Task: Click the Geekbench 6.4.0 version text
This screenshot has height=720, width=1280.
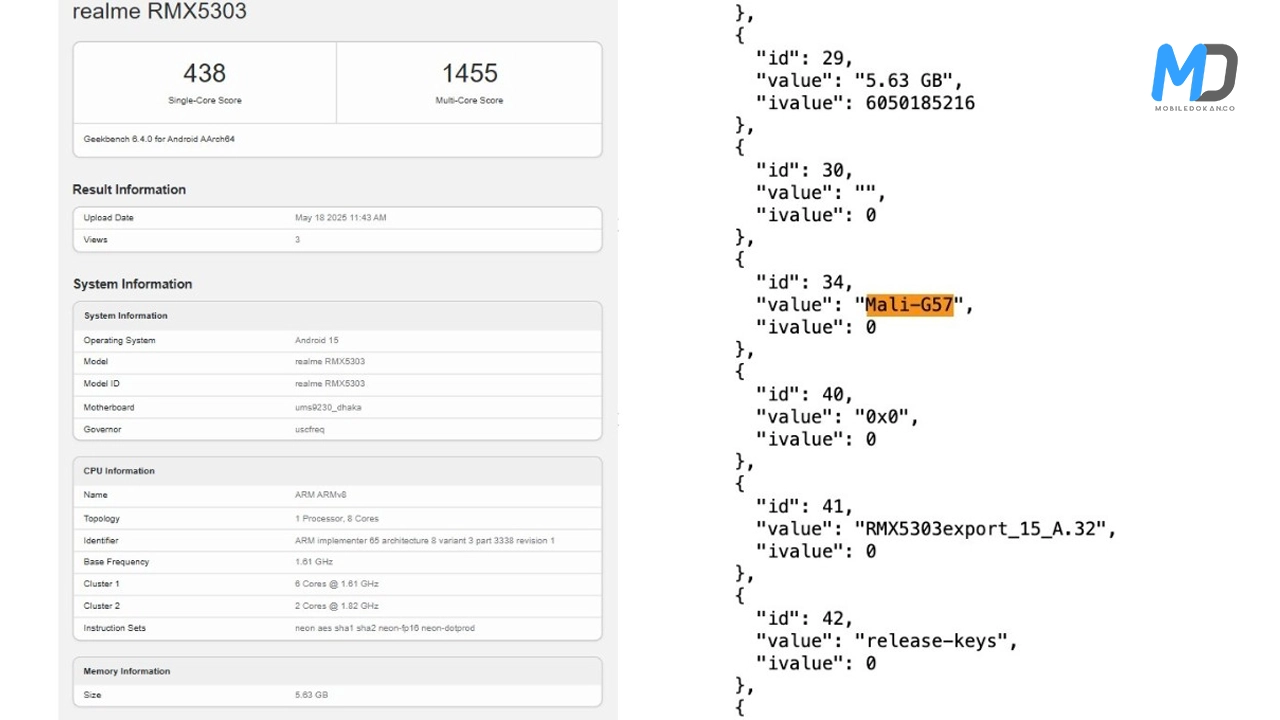Action: pyautogui.click(x=159, y=139)
